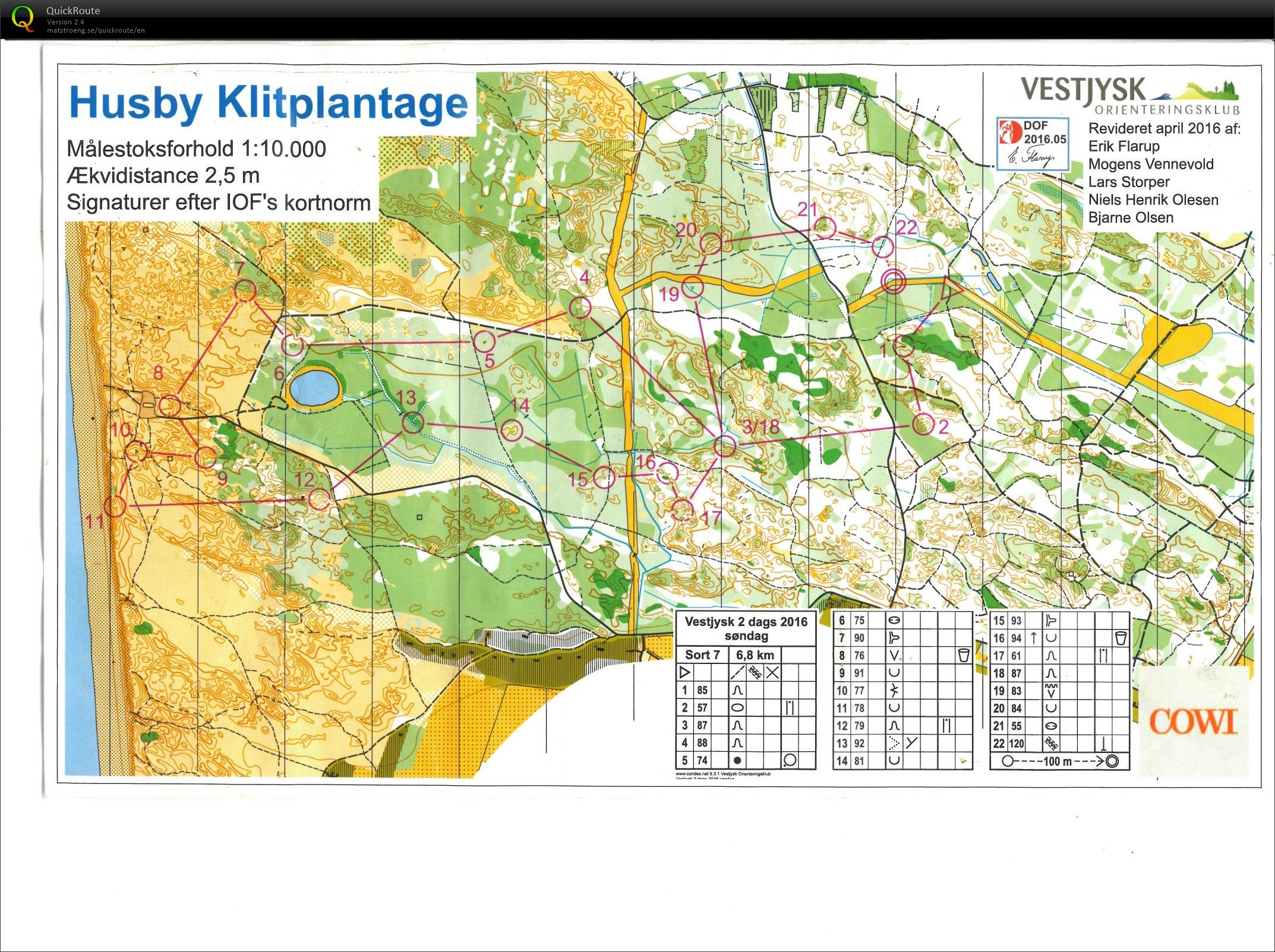Click the QuickRoute application title text

(73, 11)
